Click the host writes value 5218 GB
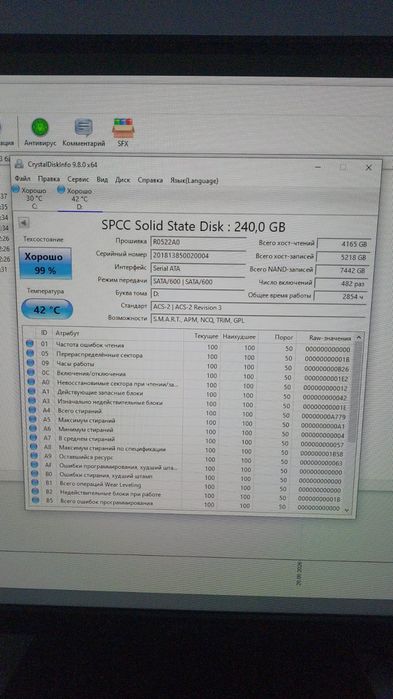Image resolution: width=393 pixels, height=699 pixels. [343, 257]
